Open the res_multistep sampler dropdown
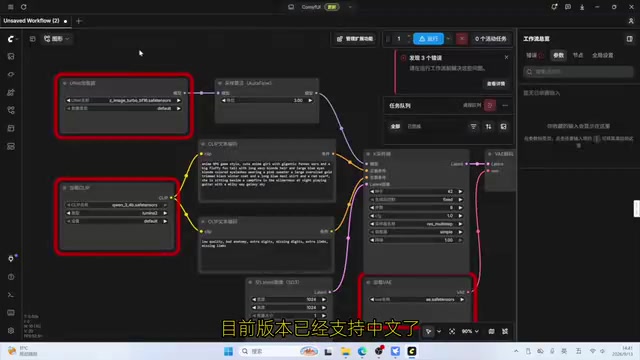Viewport: 640px width, 360px height. (416, 224)
